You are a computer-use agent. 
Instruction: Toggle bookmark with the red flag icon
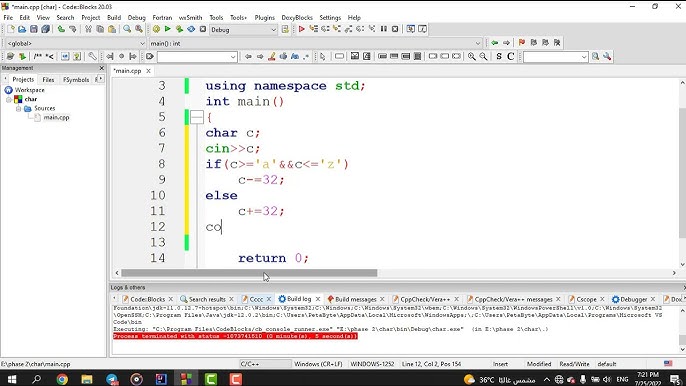[522, 43]
